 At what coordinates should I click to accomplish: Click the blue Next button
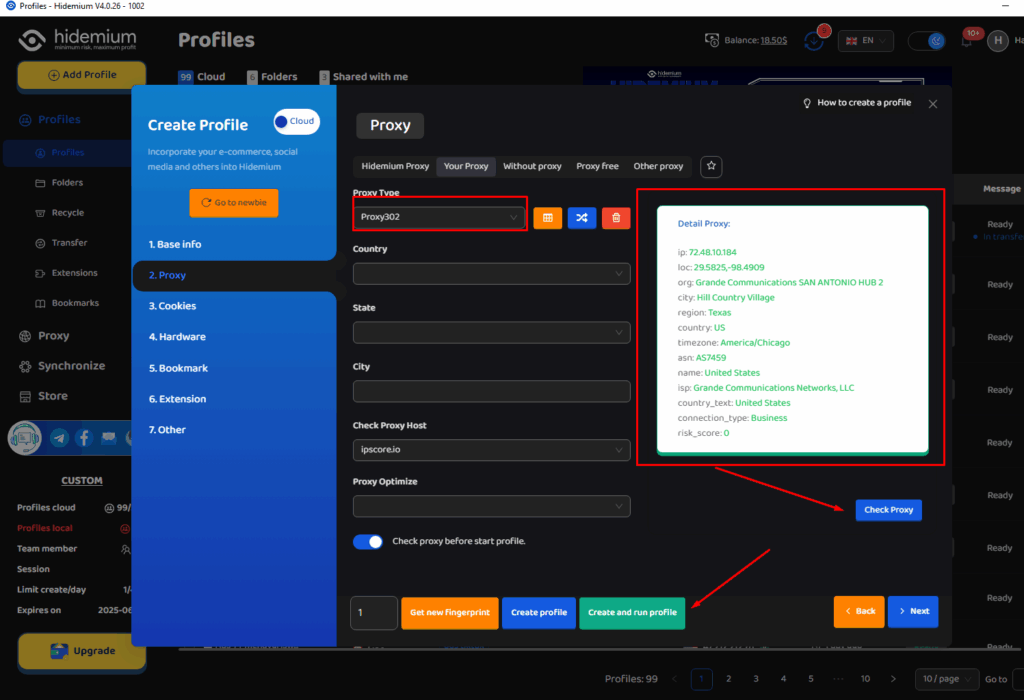[x=913, y=612]
